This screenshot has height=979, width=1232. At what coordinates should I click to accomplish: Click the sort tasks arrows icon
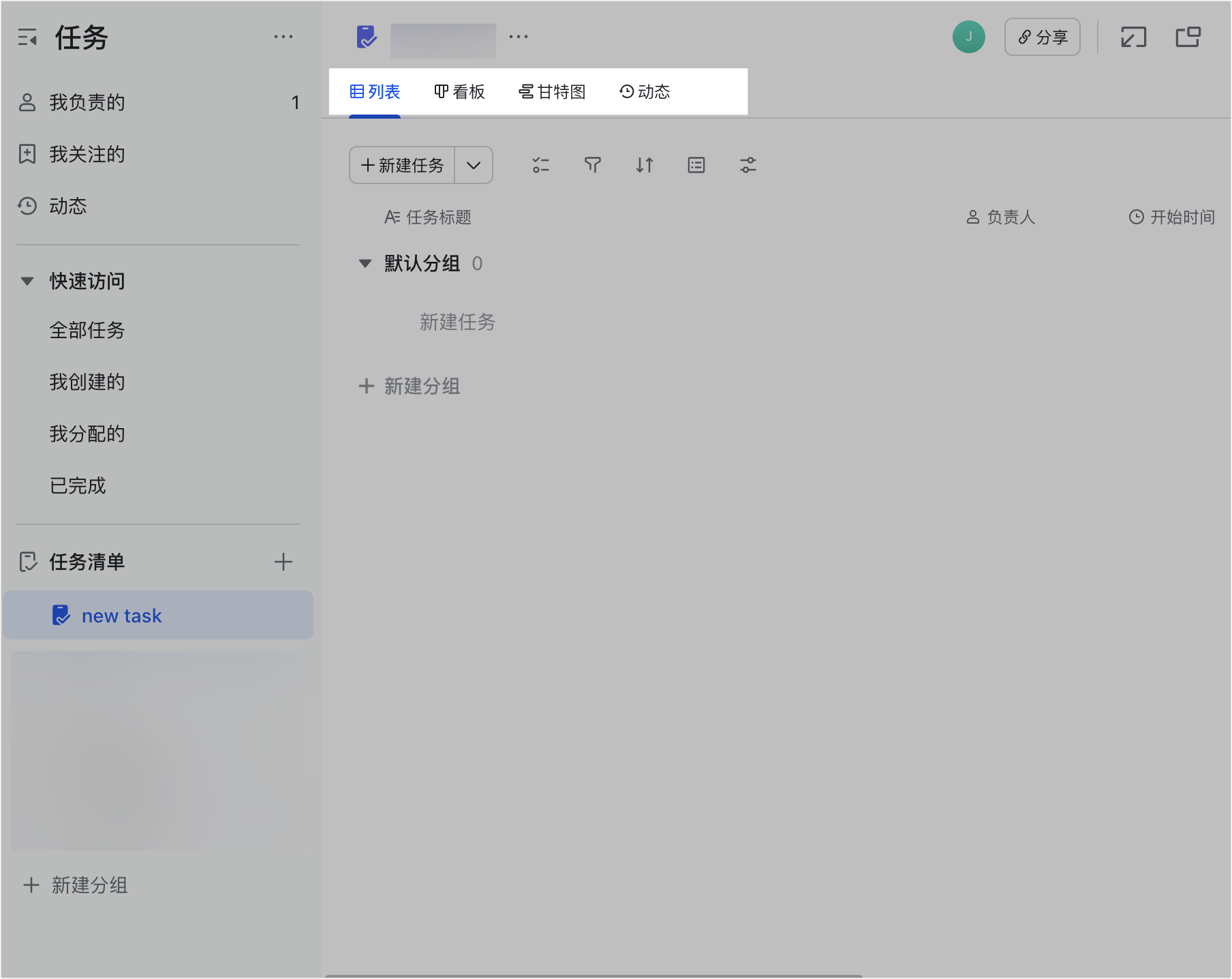click(x=644, y=165)
